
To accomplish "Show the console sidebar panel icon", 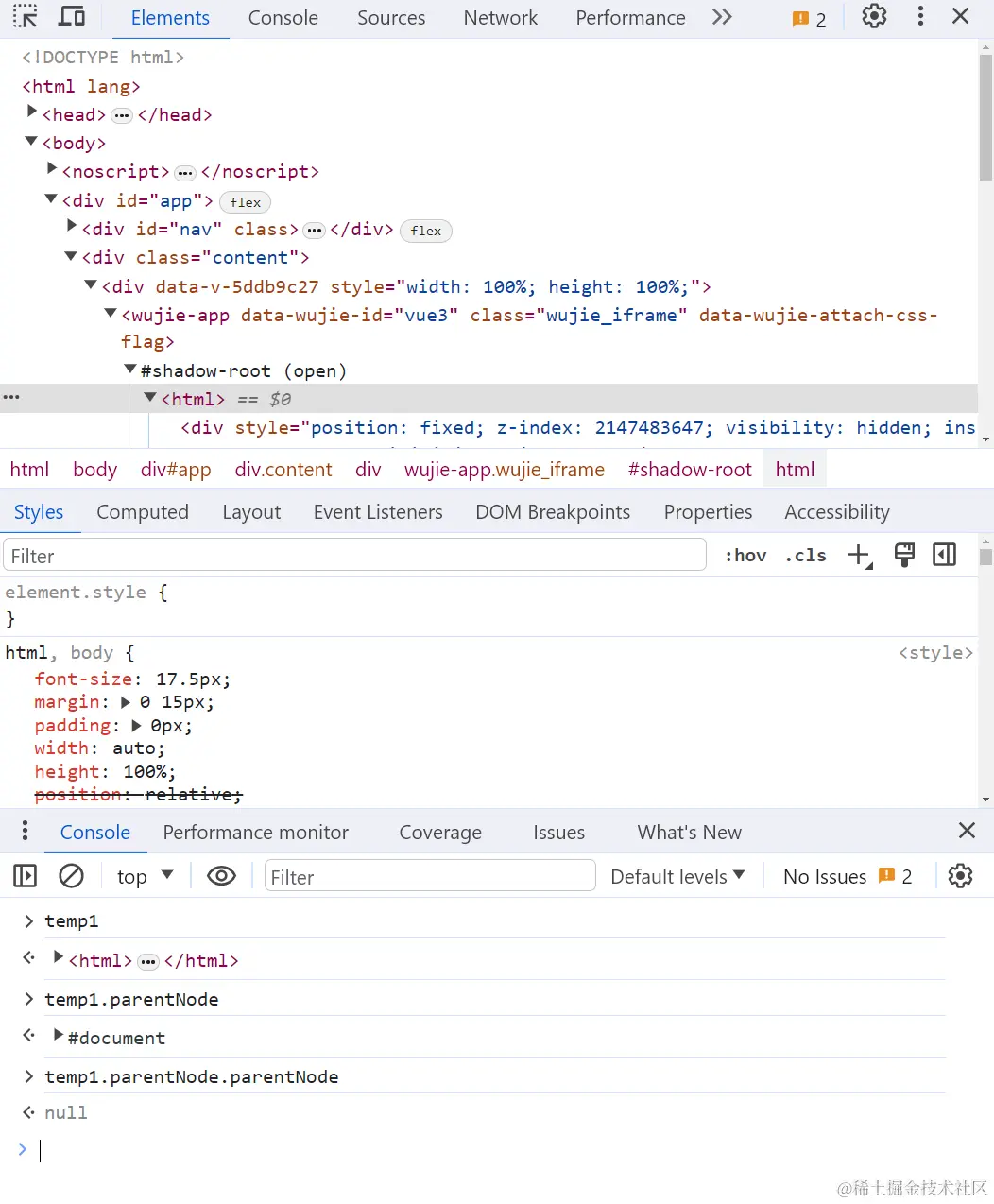I will (26, 876).
